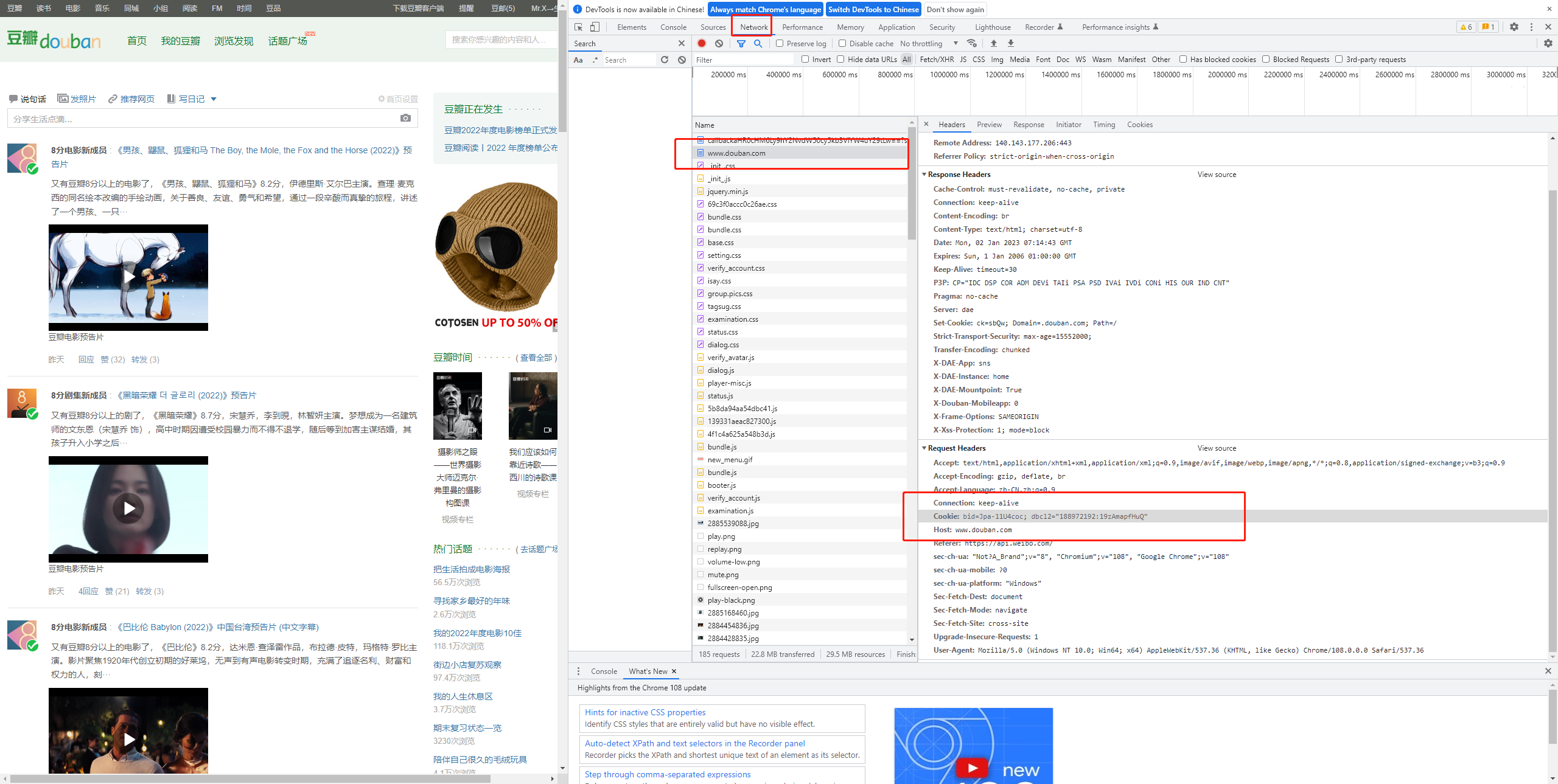Open the network conditions wifi icon

[x=972, y=43]
